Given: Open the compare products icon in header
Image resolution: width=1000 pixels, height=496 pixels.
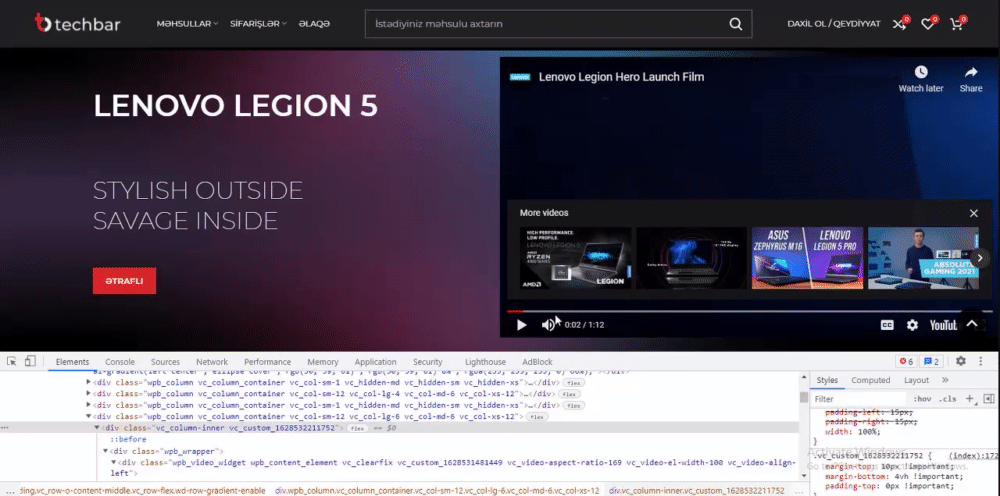Looking at the screenshot, I should (x=899, y=24).
